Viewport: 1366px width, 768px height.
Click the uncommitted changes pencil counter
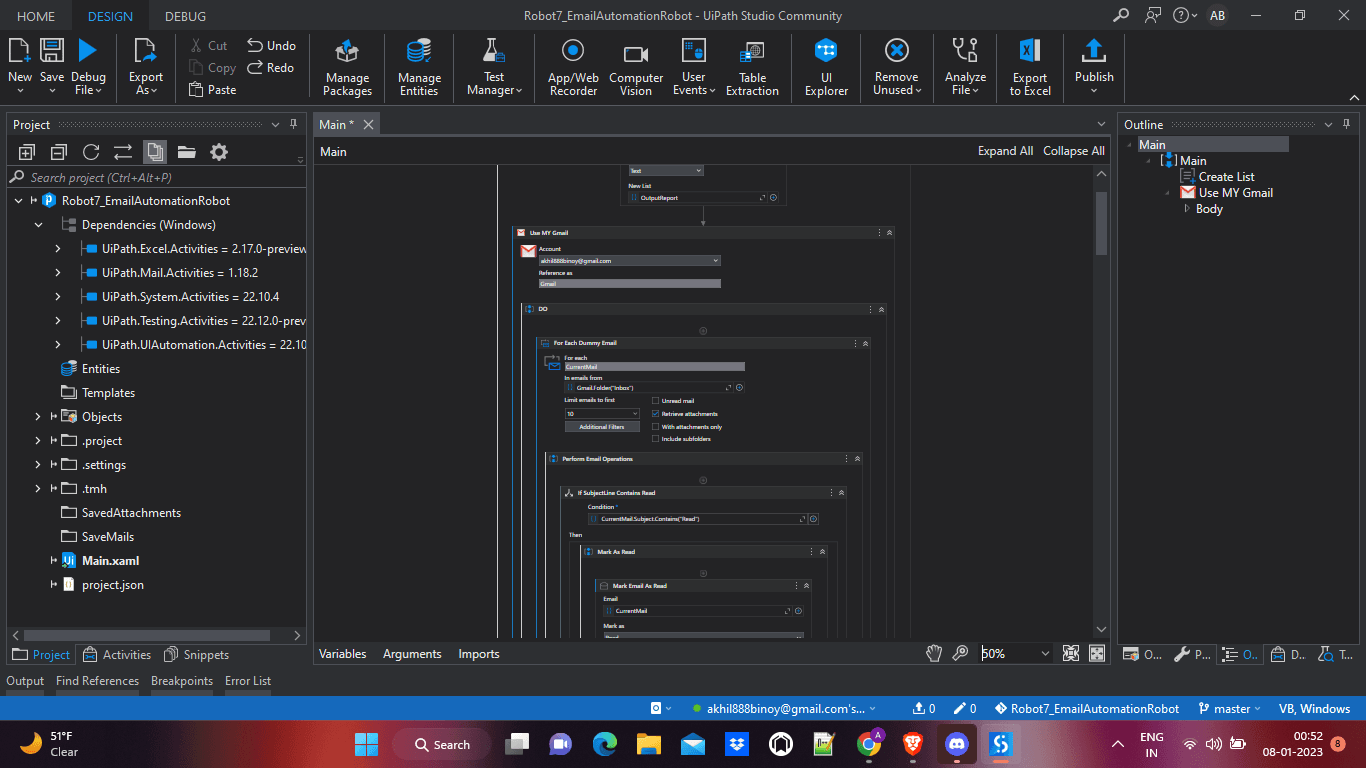(x=965, y=708)
